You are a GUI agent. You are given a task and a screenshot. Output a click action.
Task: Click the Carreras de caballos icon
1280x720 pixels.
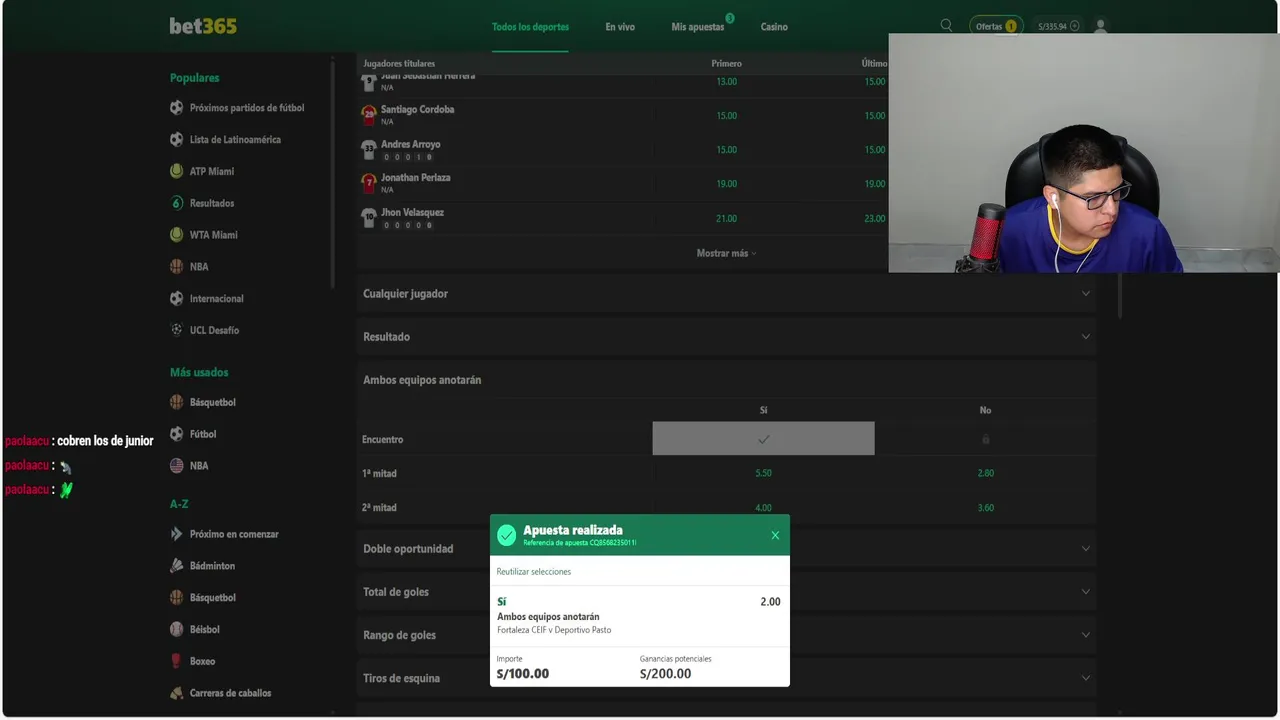pyautogui.click(x=177, y=693)
